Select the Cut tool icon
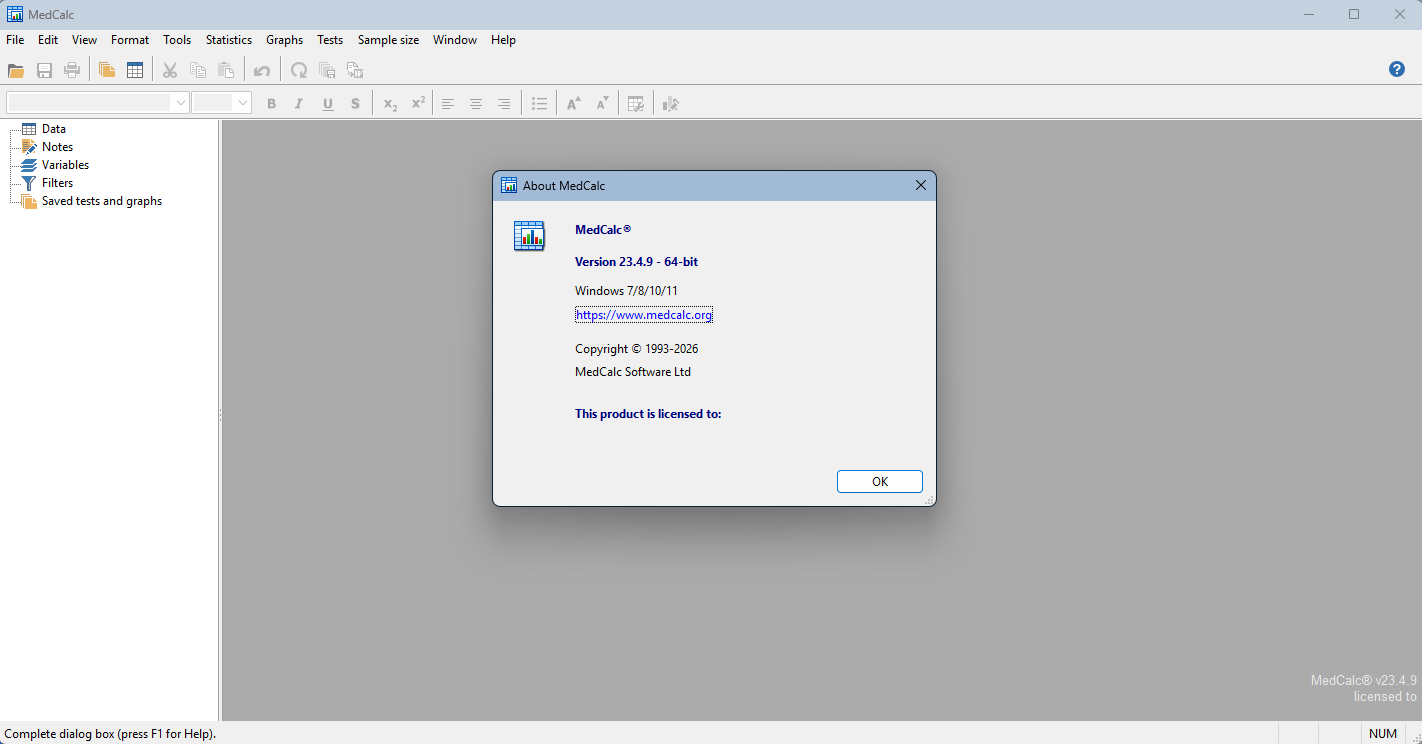 coord(170,70)
